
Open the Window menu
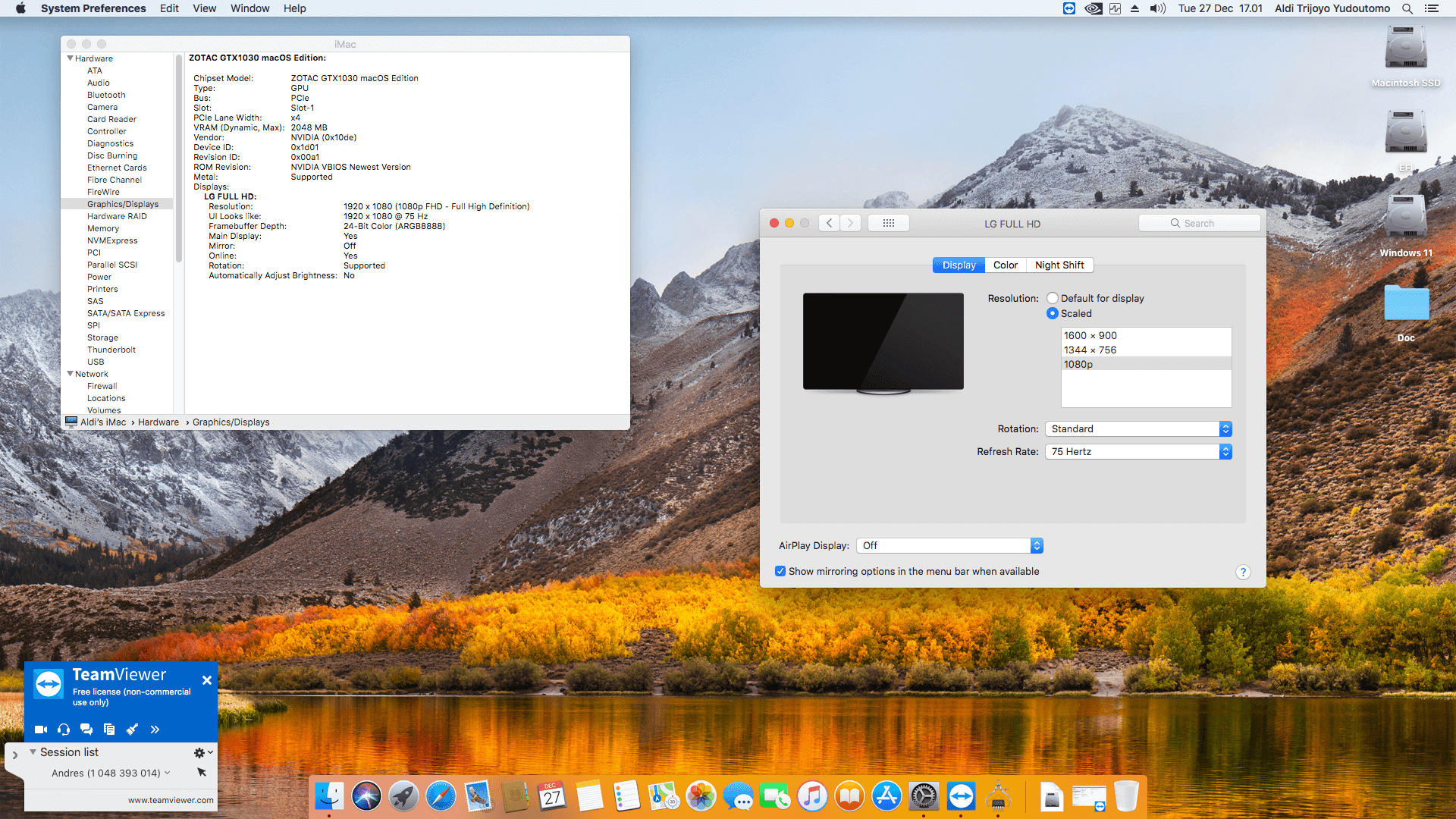[250, 8]
